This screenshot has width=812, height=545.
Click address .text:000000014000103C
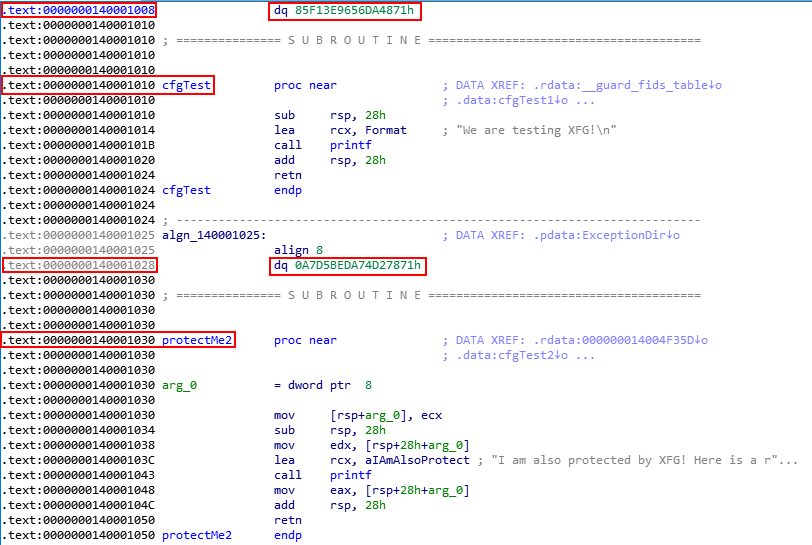tap(78, 461)
